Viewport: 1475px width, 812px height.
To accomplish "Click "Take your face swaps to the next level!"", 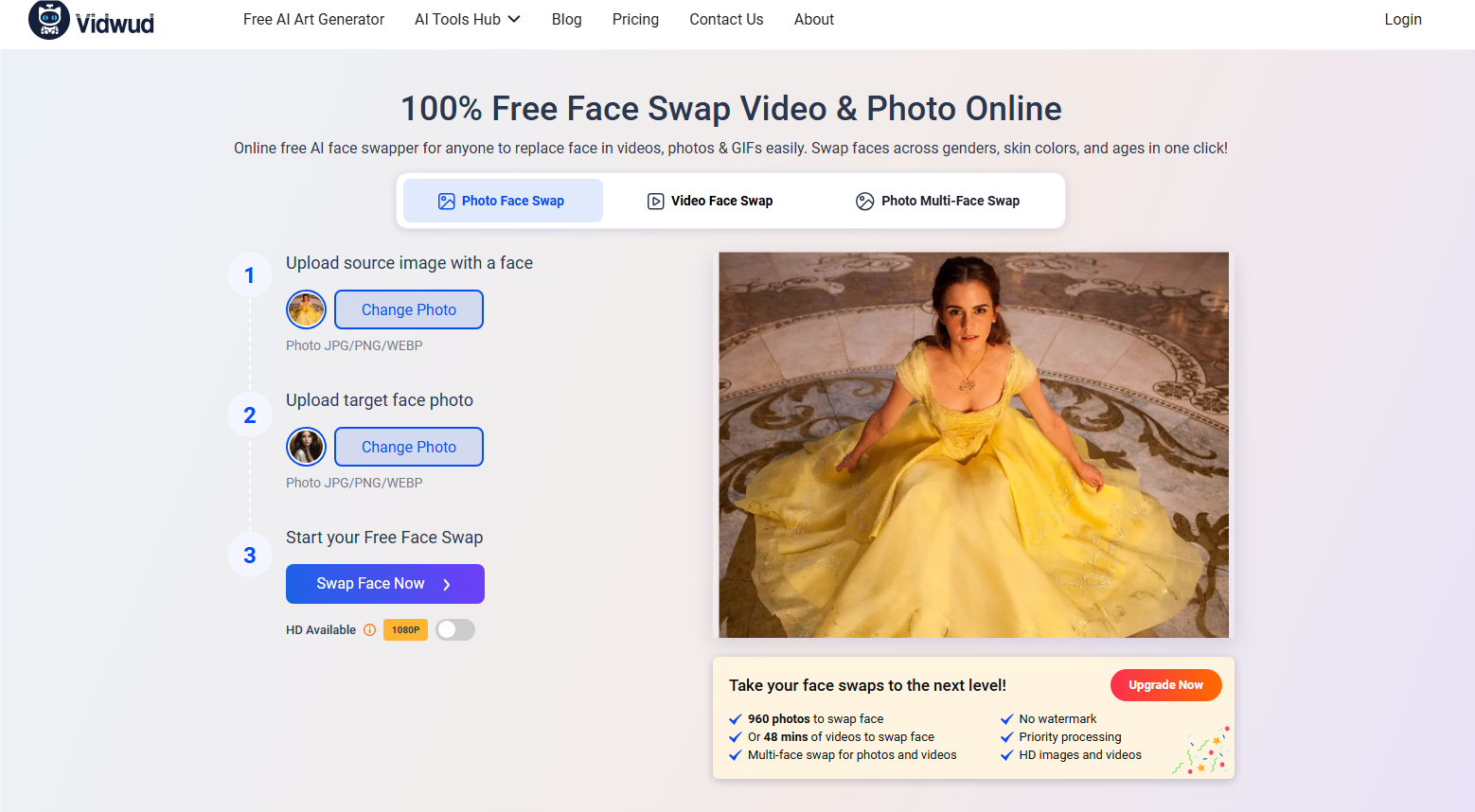I will (867, 685).
